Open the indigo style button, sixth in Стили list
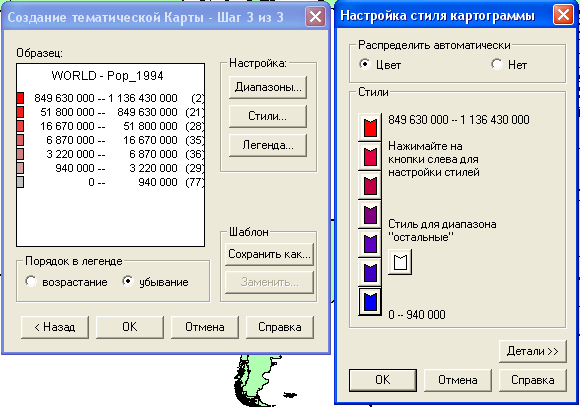580x407 pixels. point(370,272)
